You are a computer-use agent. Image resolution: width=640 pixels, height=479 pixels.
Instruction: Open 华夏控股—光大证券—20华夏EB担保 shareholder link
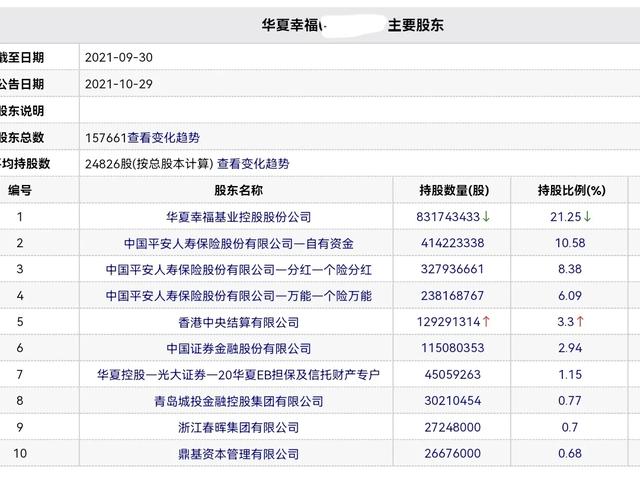pos(238,375)
